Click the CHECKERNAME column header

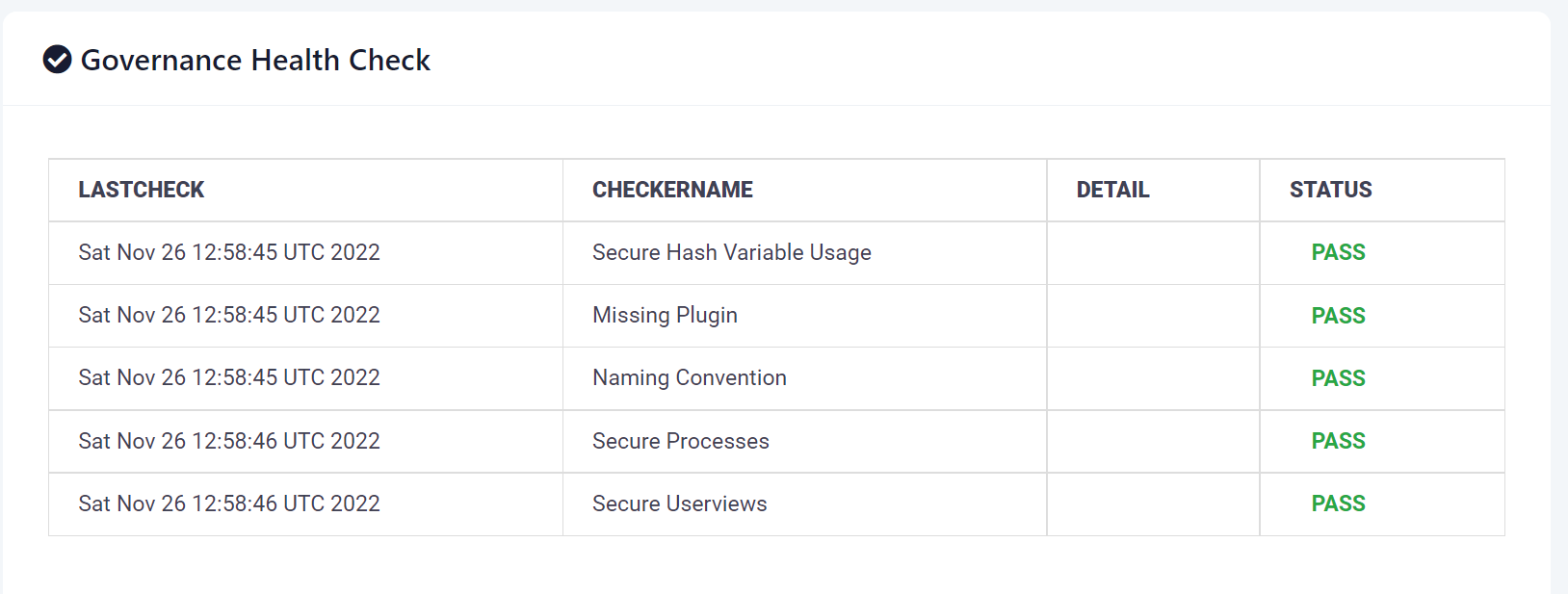pos(672,190)
